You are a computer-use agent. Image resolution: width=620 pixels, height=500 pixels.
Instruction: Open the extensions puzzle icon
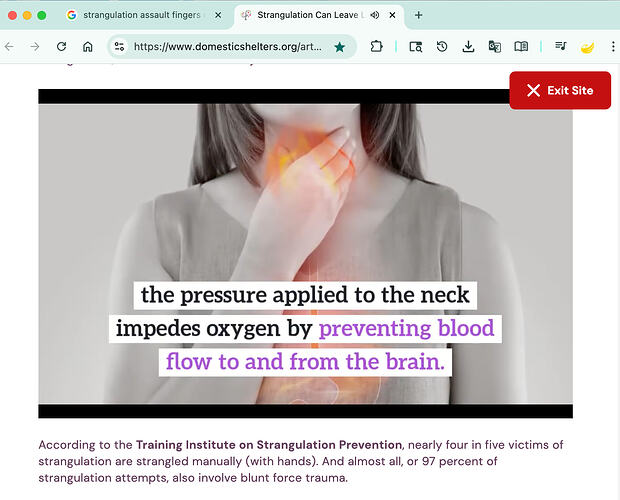point(377,47)
